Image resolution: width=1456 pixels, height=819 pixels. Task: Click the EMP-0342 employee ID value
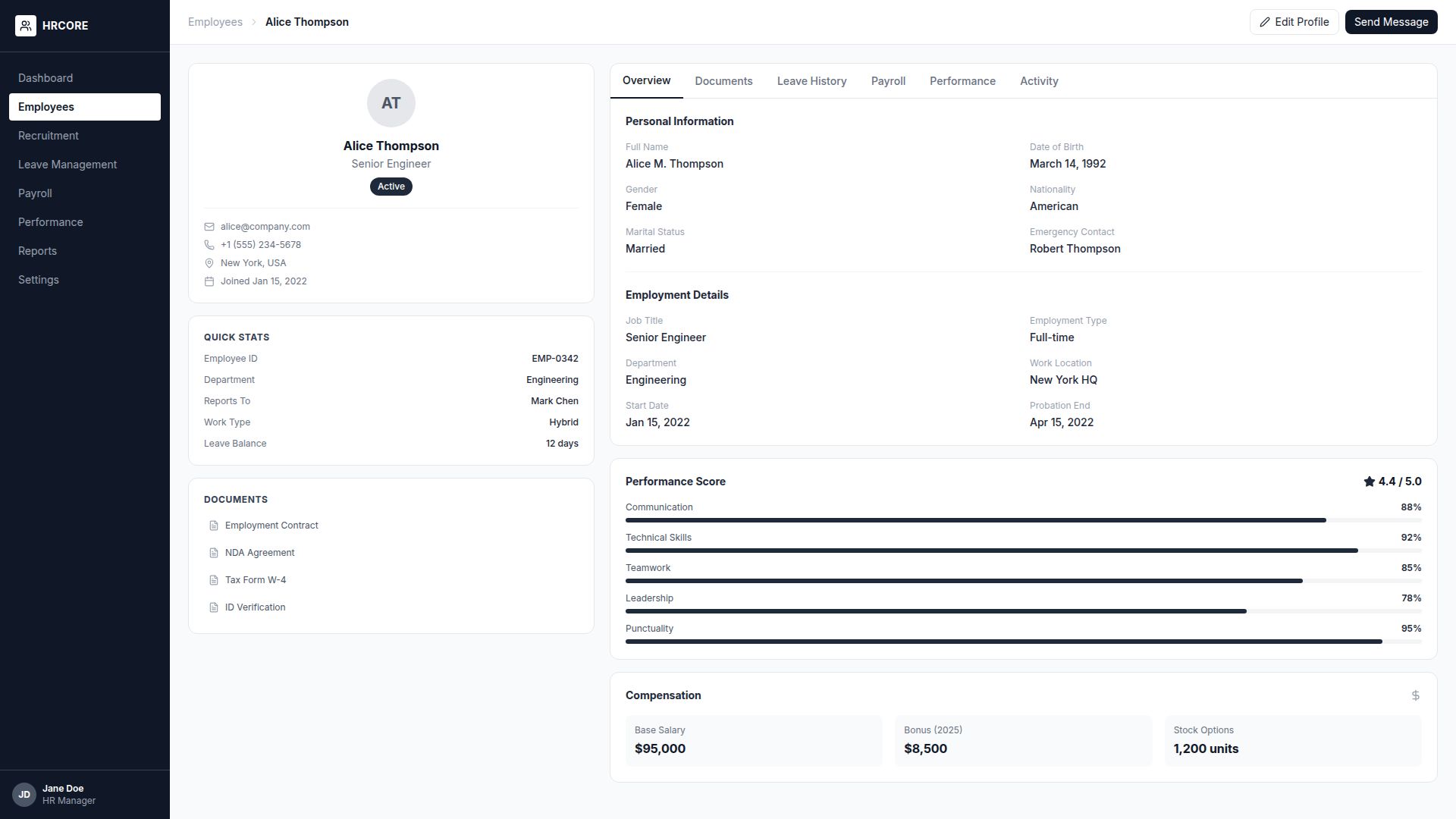(555, 359)
